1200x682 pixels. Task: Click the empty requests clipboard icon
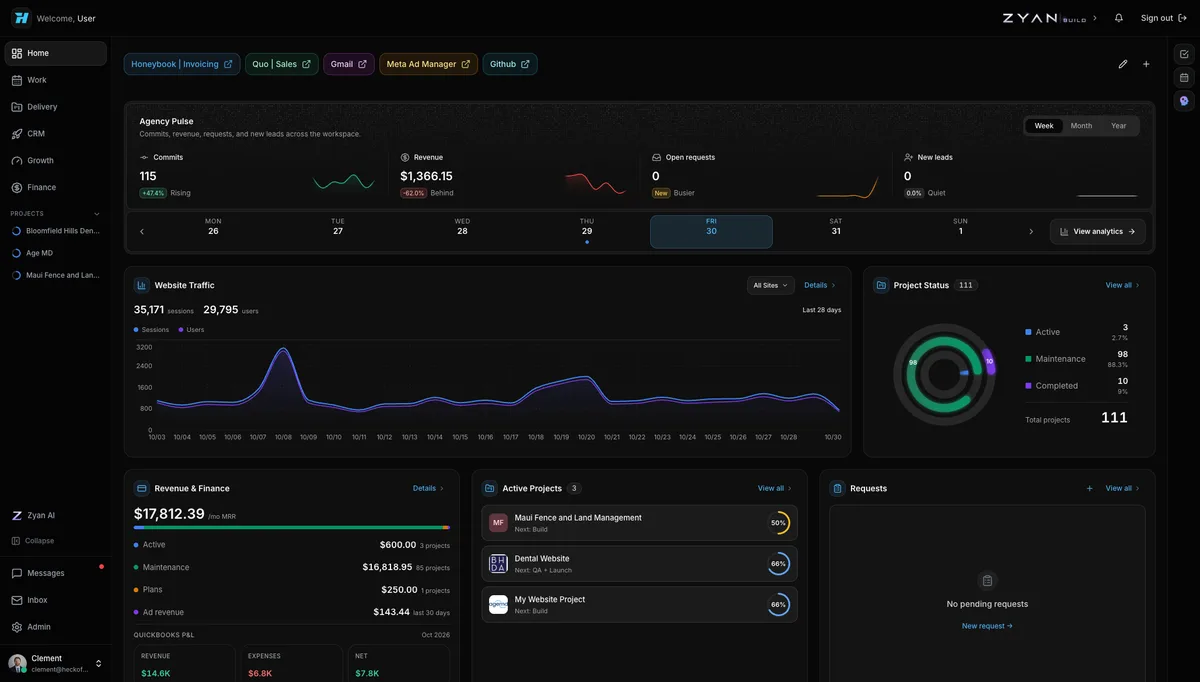coord(987,580)
